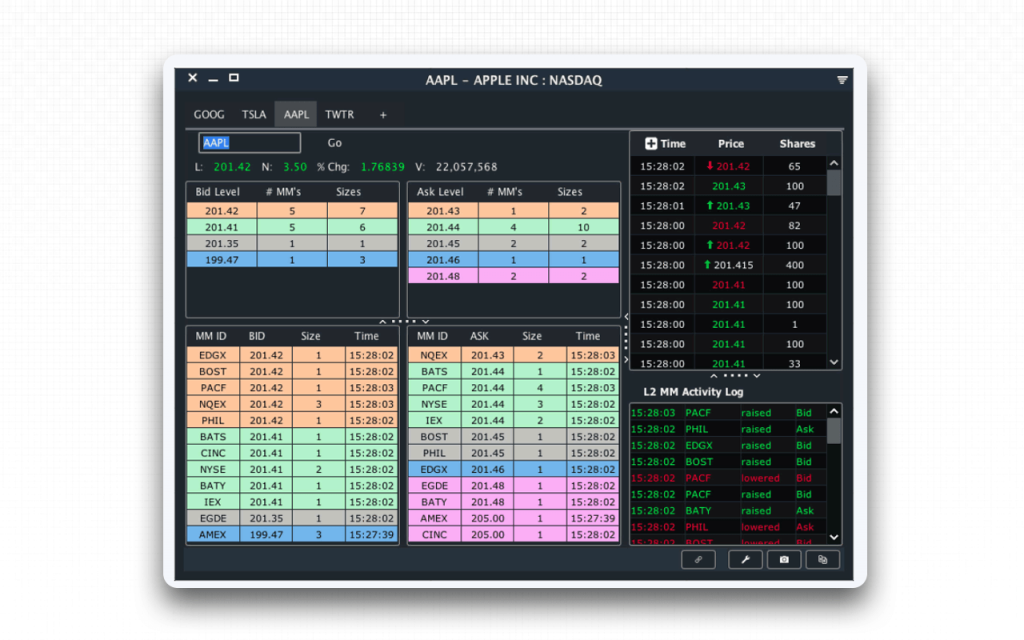The width and height of the screenshot is (1024, 640).
Task: Open settings with the wrench icon
Action: (x=745, y=559)
